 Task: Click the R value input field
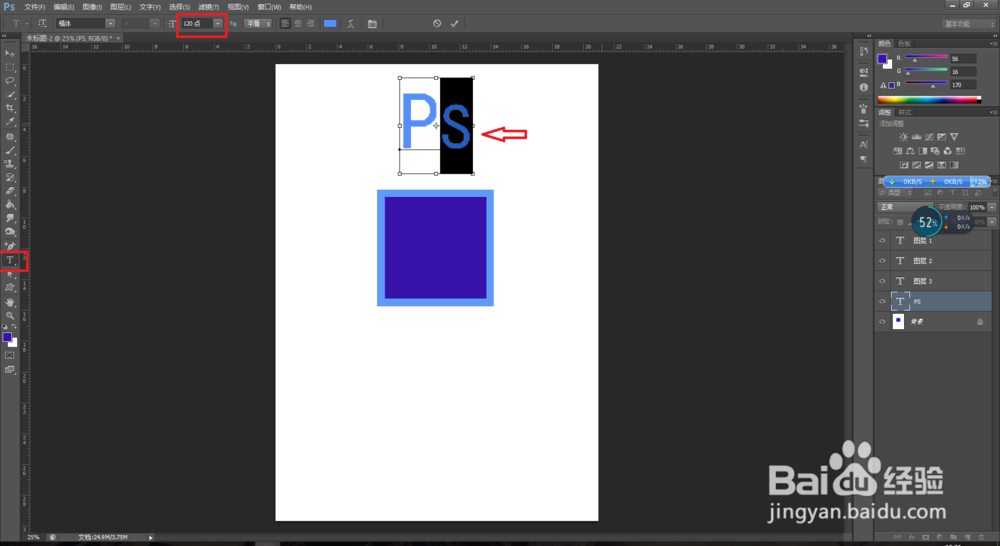click(963, 59)
